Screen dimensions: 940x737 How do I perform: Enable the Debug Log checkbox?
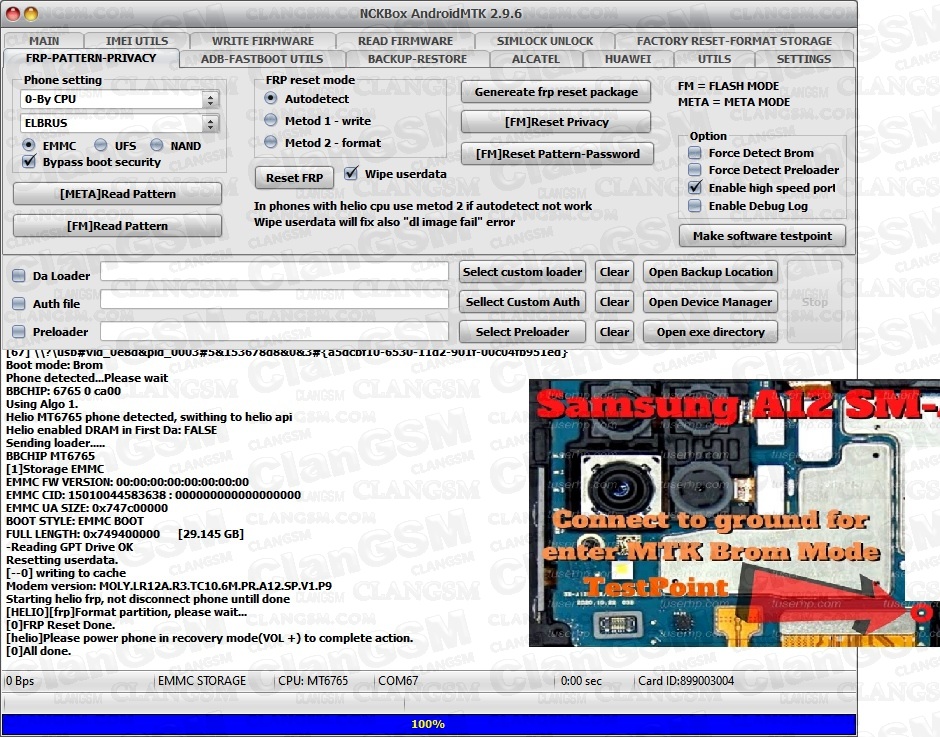[x=695, y=206]
